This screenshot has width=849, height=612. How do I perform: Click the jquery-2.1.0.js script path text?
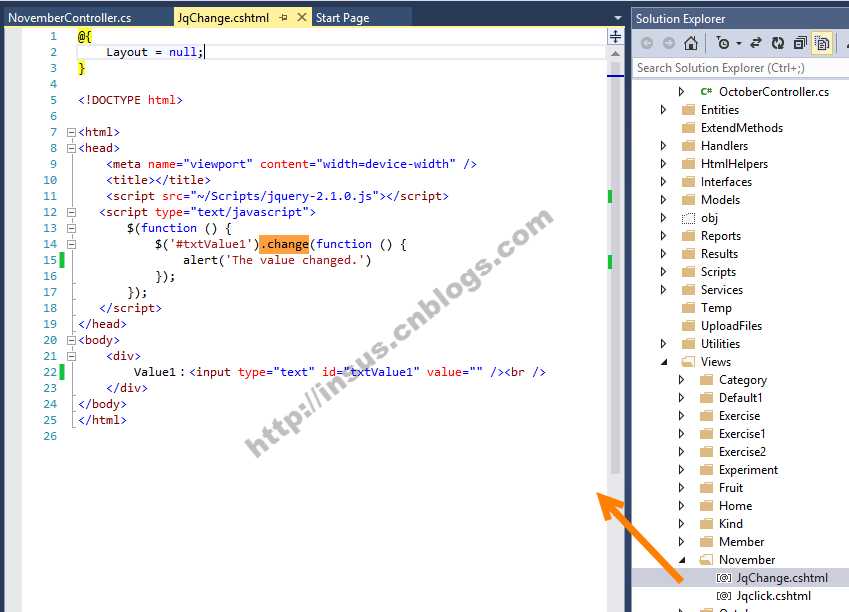(x=284, y=196)
